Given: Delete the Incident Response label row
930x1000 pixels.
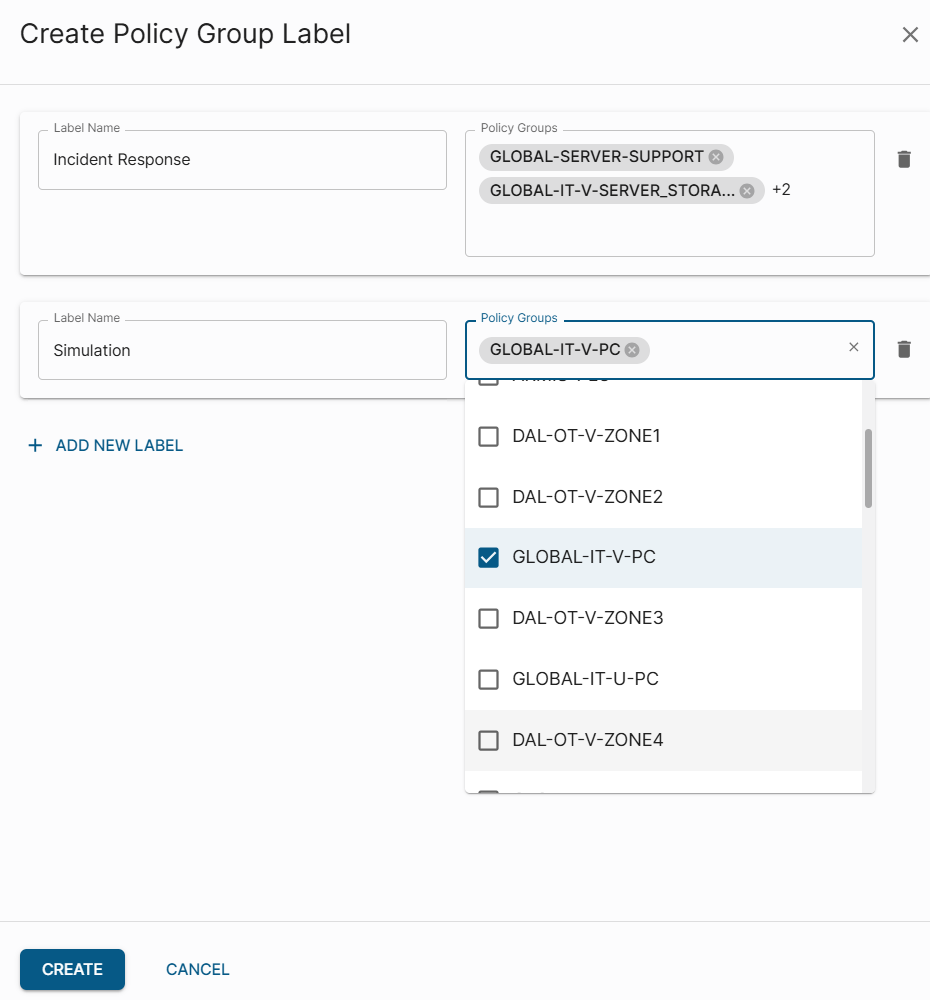Looking at the screenshot, I should pos(904,159).
